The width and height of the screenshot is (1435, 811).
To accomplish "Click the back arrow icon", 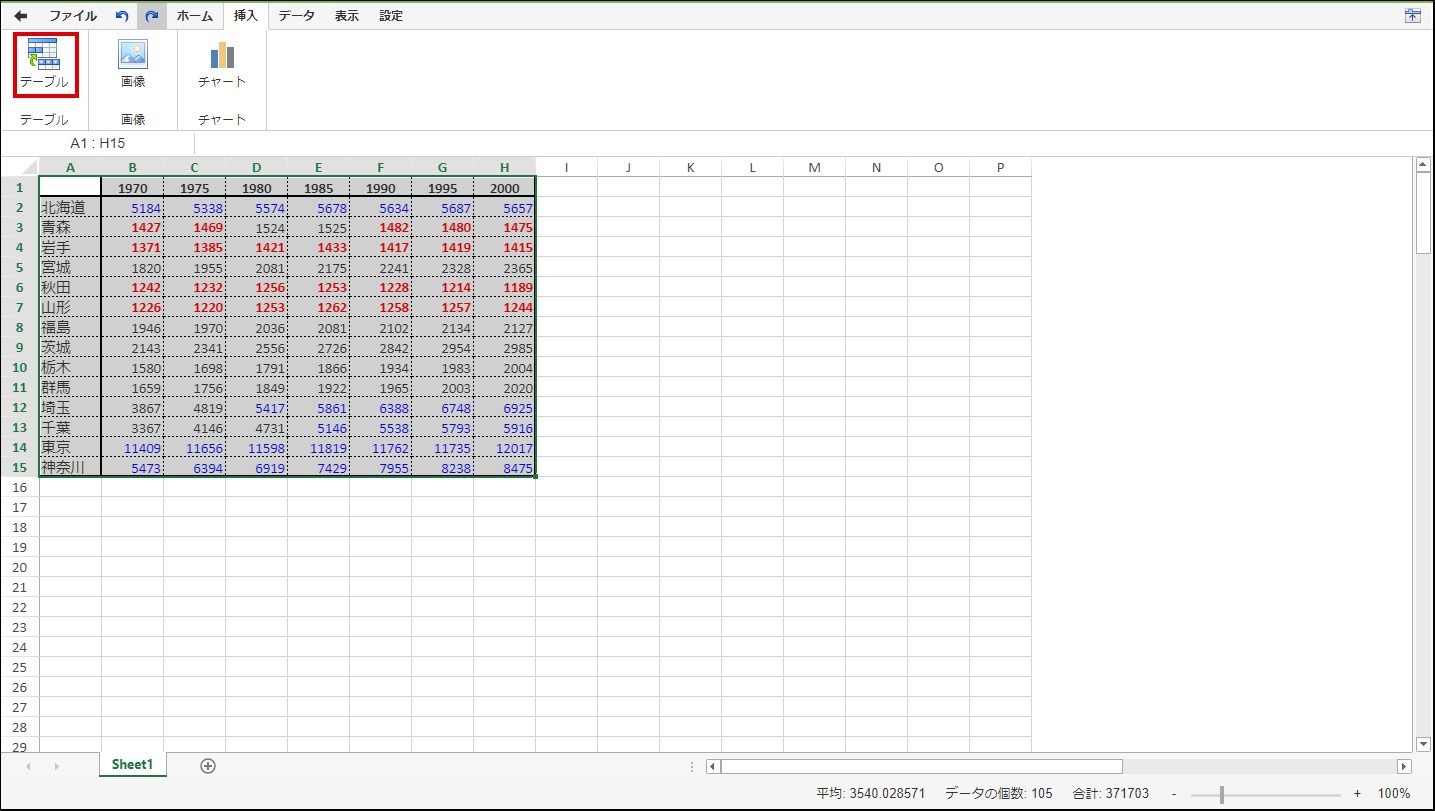I will [x=21, y=16].
